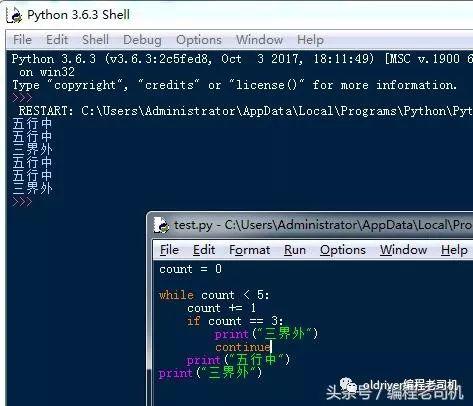The image size is (473, 406).
Task: Click the bottom >>> prompt in shell
Action: click(22, 202)
